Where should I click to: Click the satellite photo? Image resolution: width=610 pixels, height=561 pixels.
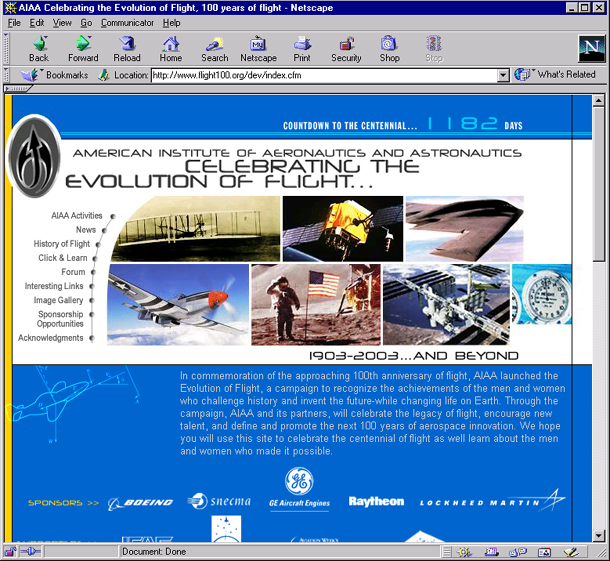point(343,229)
